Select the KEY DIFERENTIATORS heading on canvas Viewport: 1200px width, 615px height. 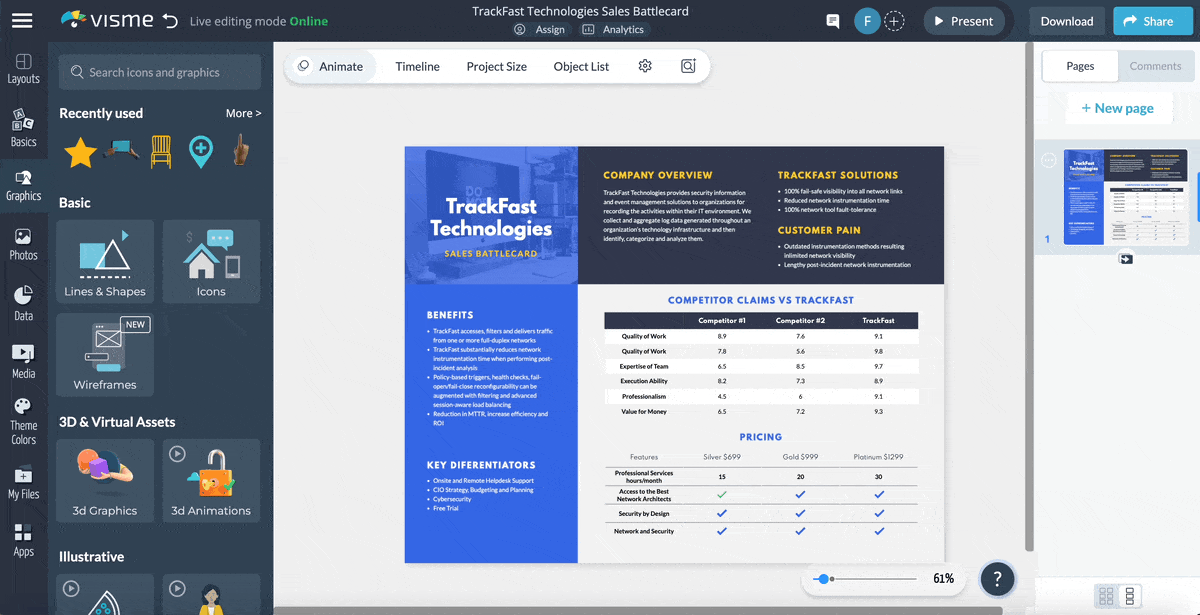(481, 465)
